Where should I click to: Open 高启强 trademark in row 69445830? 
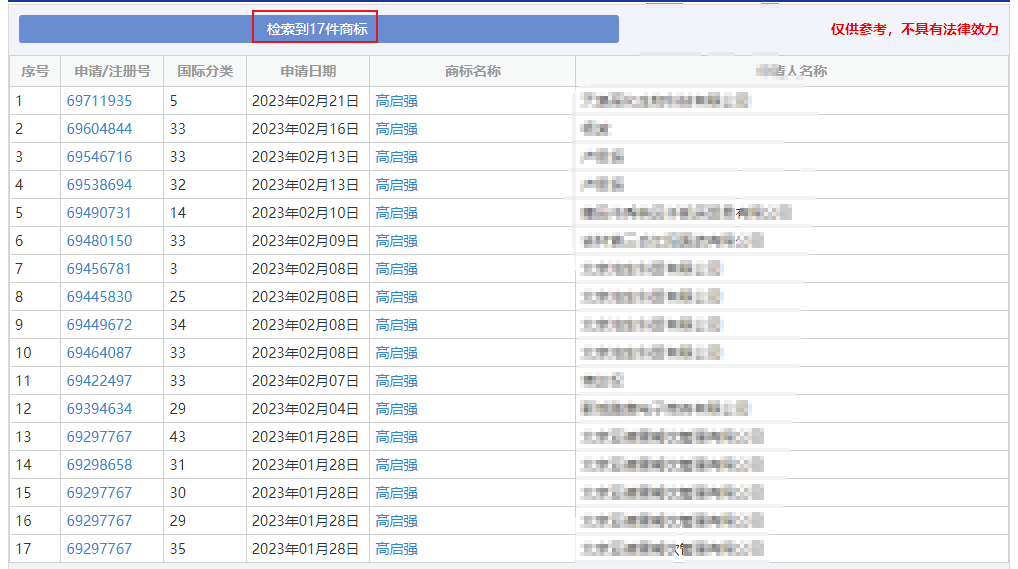coord(397,296)
